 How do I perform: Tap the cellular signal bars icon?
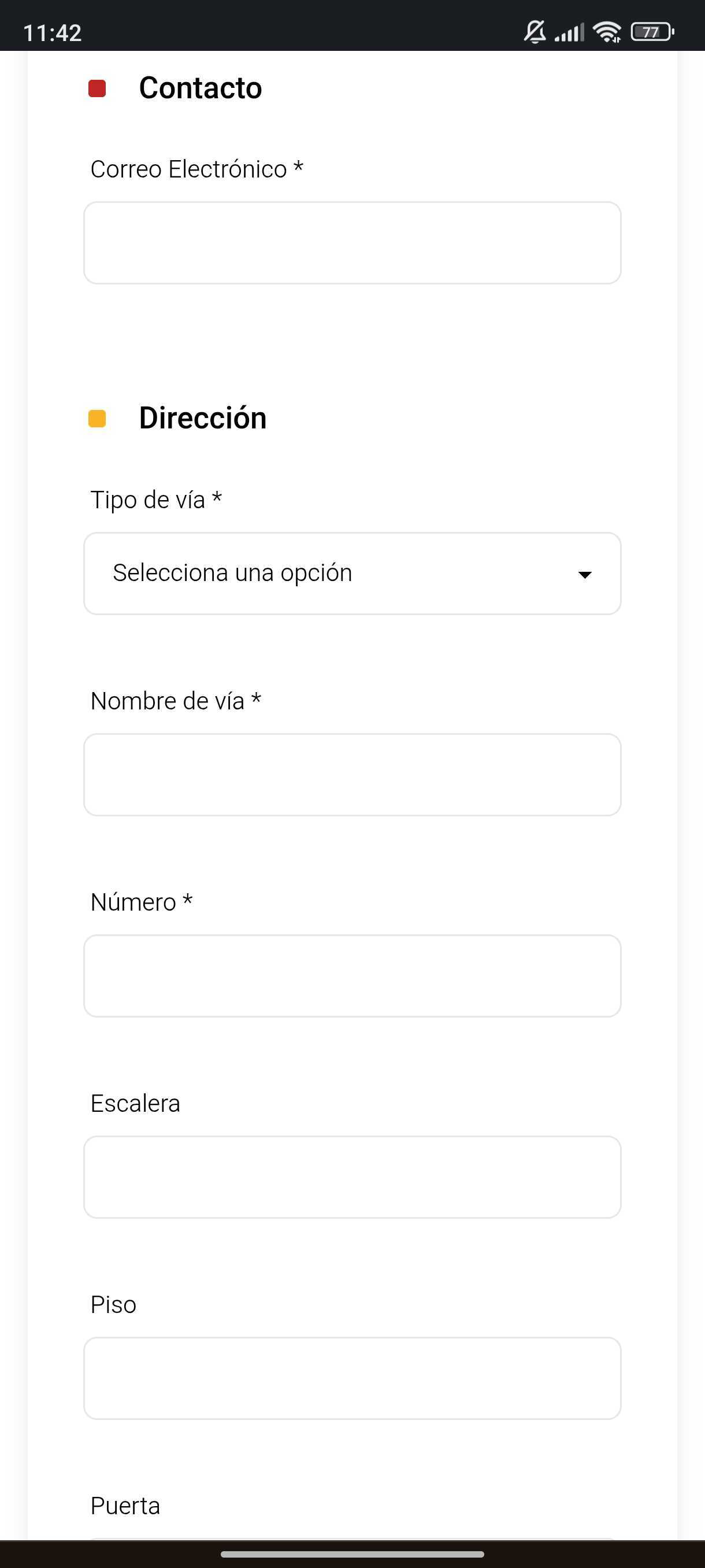(x=569, y=32)
